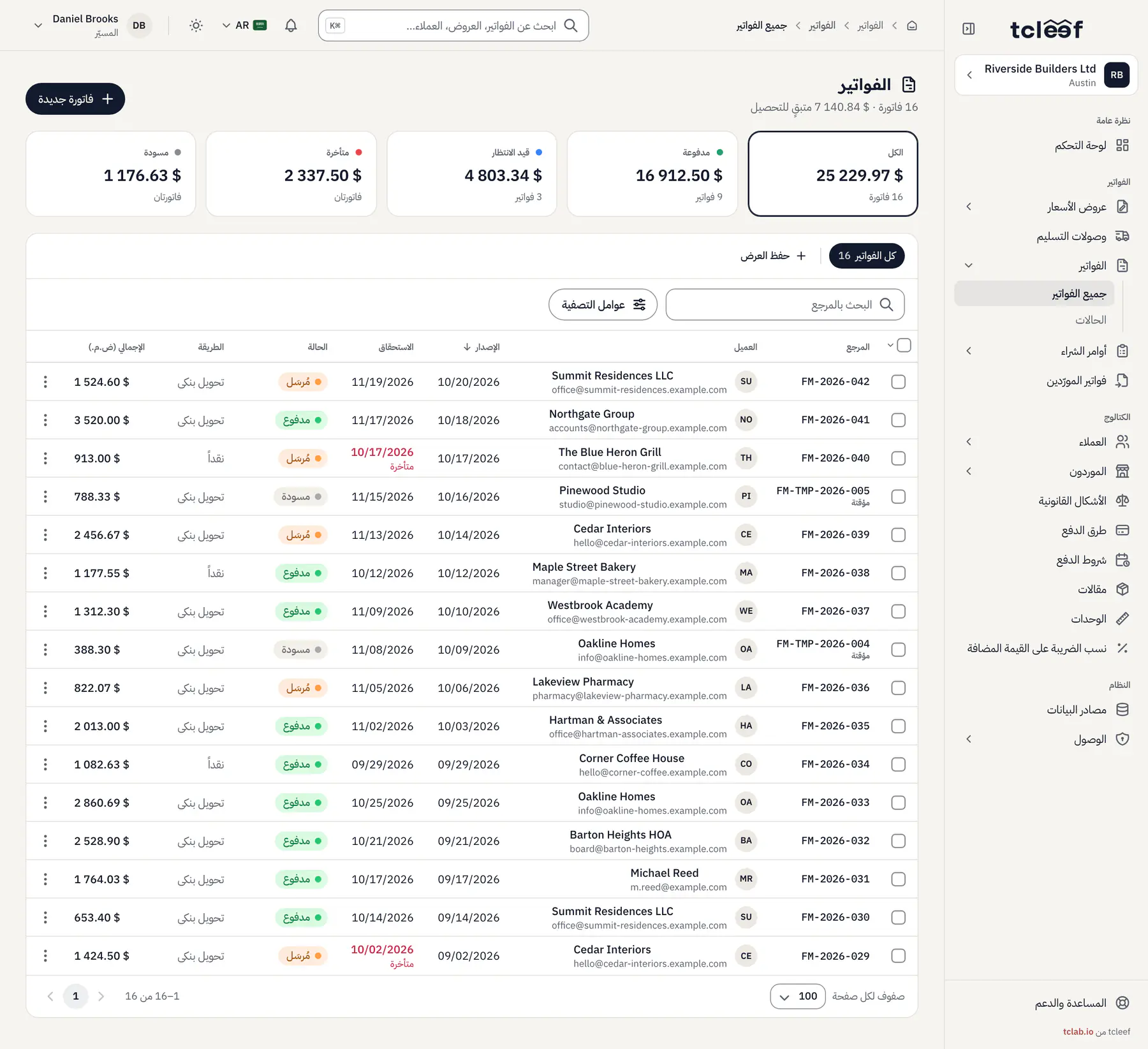Open the Daniel Brooks user menu
Image resolution: width=1148 pixels, height=1049 pixels.
click(92, 26)
